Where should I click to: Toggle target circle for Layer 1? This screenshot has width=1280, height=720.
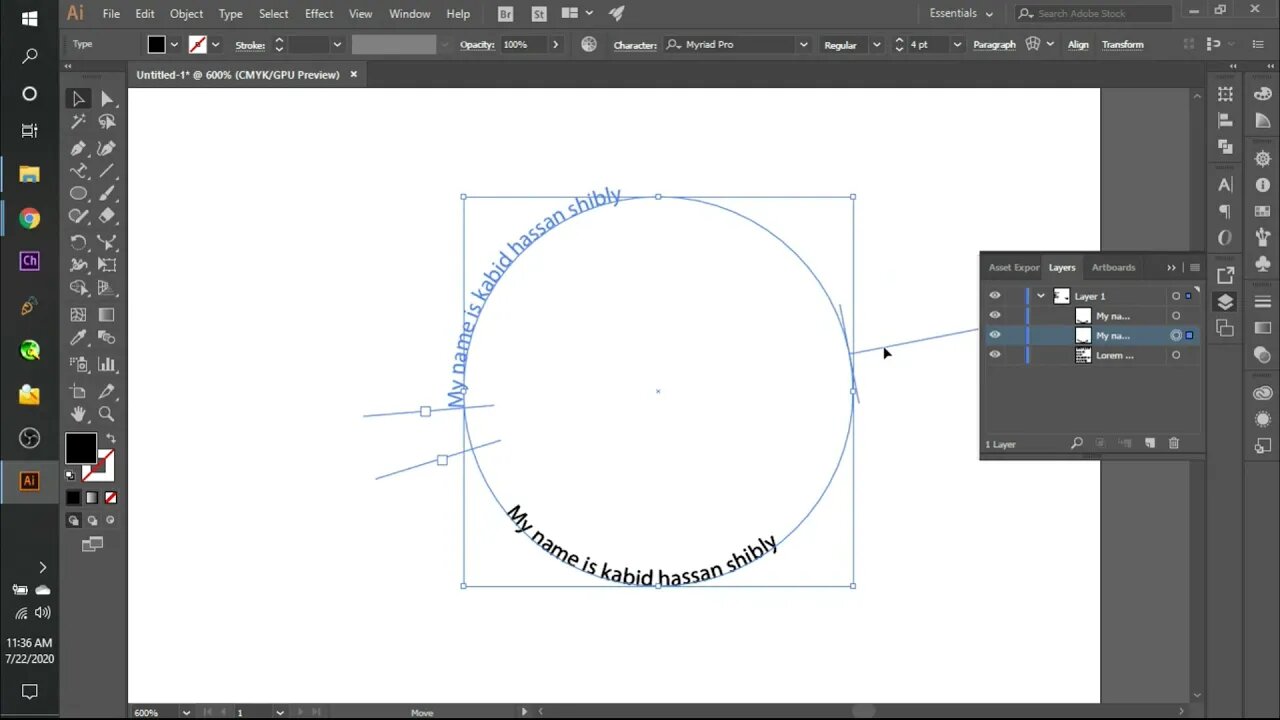[1176, 296]
